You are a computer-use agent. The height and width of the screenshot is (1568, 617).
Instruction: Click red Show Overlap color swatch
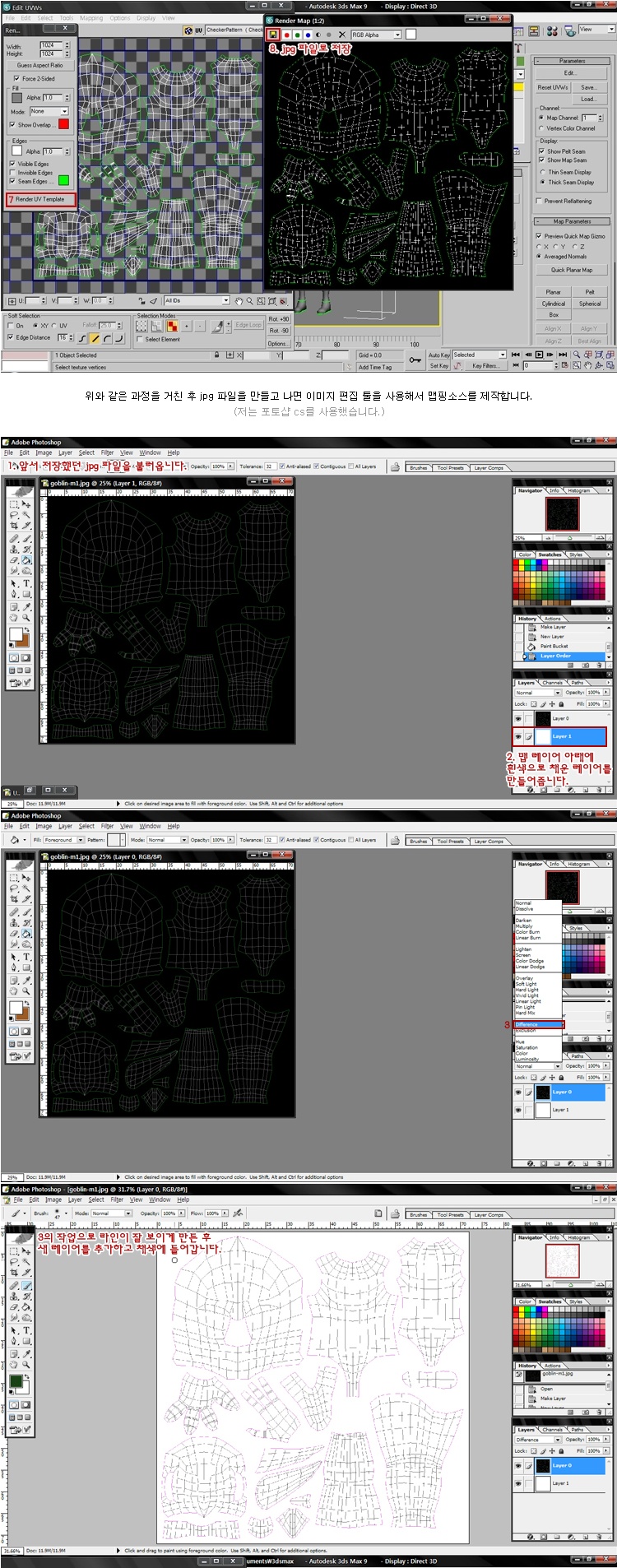63,124
